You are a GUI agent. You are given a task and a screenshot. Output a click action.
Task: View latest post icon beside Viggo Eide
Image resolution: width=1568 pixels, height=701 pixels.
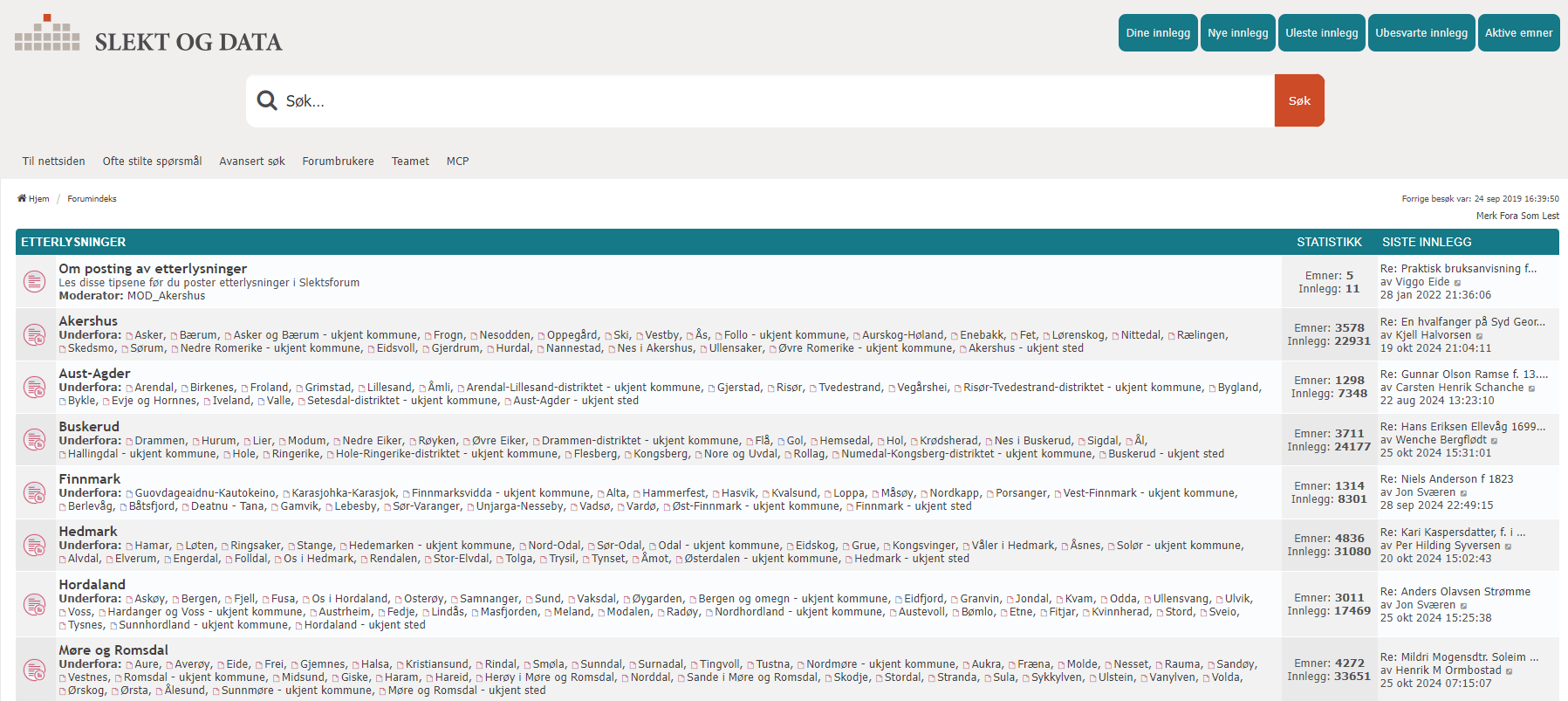(x=1457, y=283)
